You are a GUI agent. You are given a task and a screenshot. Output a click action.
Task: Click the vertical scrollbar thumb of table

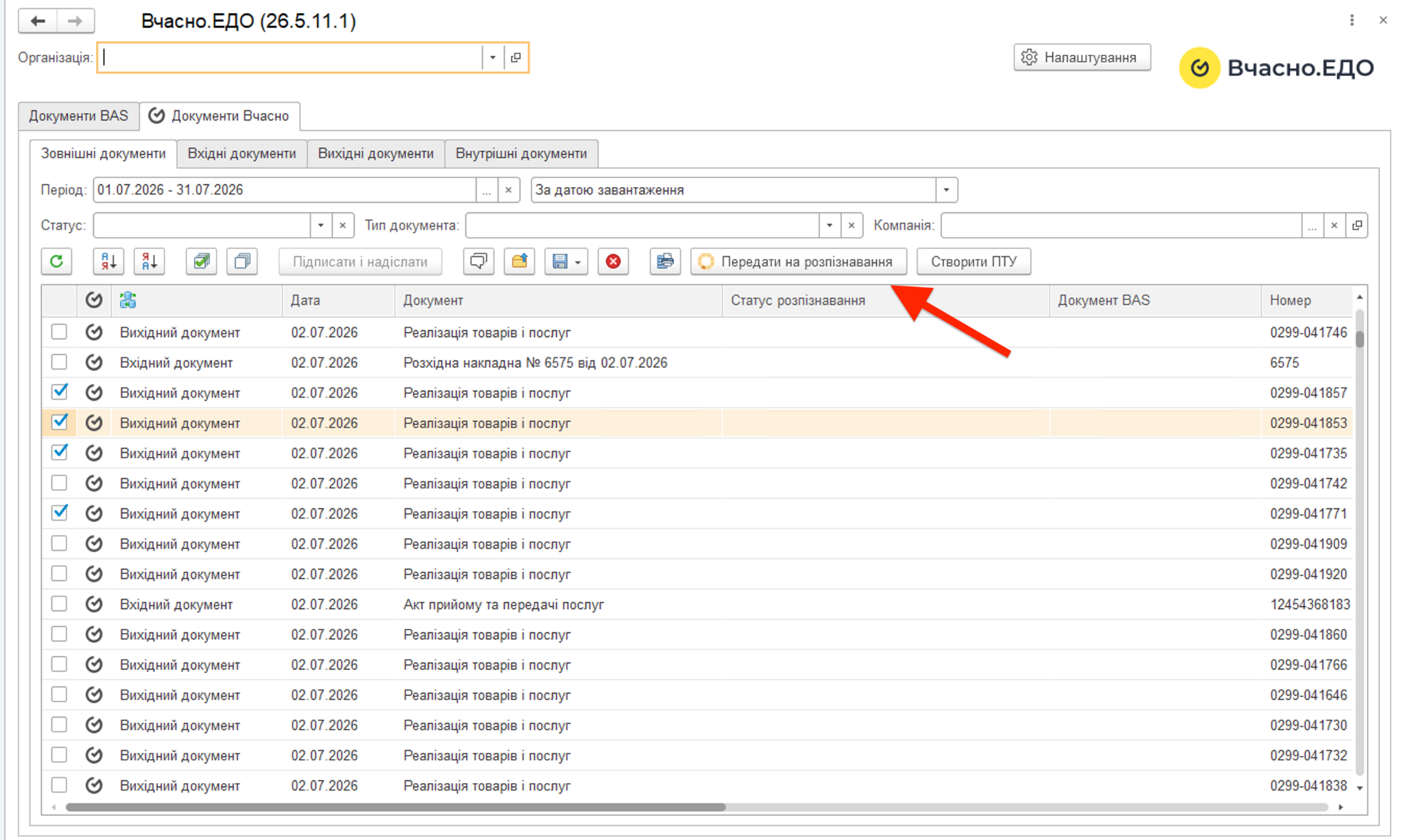1359,338
